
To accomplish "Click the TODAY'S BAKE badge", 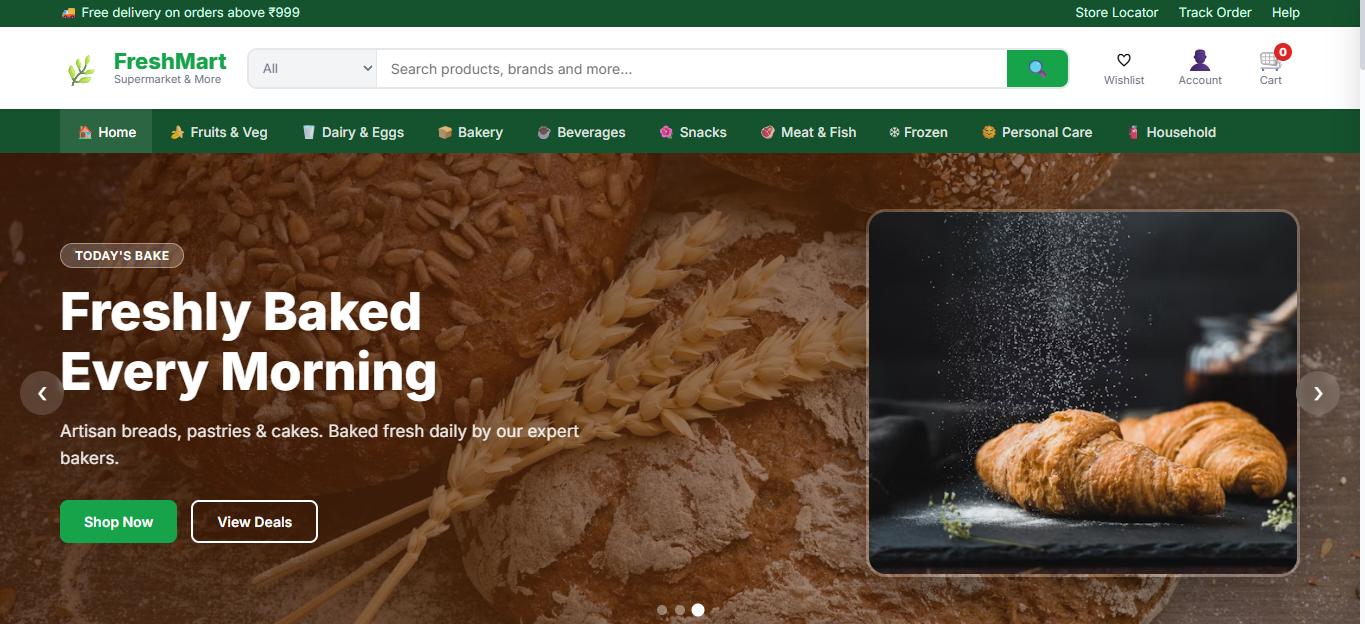I will pyautogui.click(x=122, y=256).
